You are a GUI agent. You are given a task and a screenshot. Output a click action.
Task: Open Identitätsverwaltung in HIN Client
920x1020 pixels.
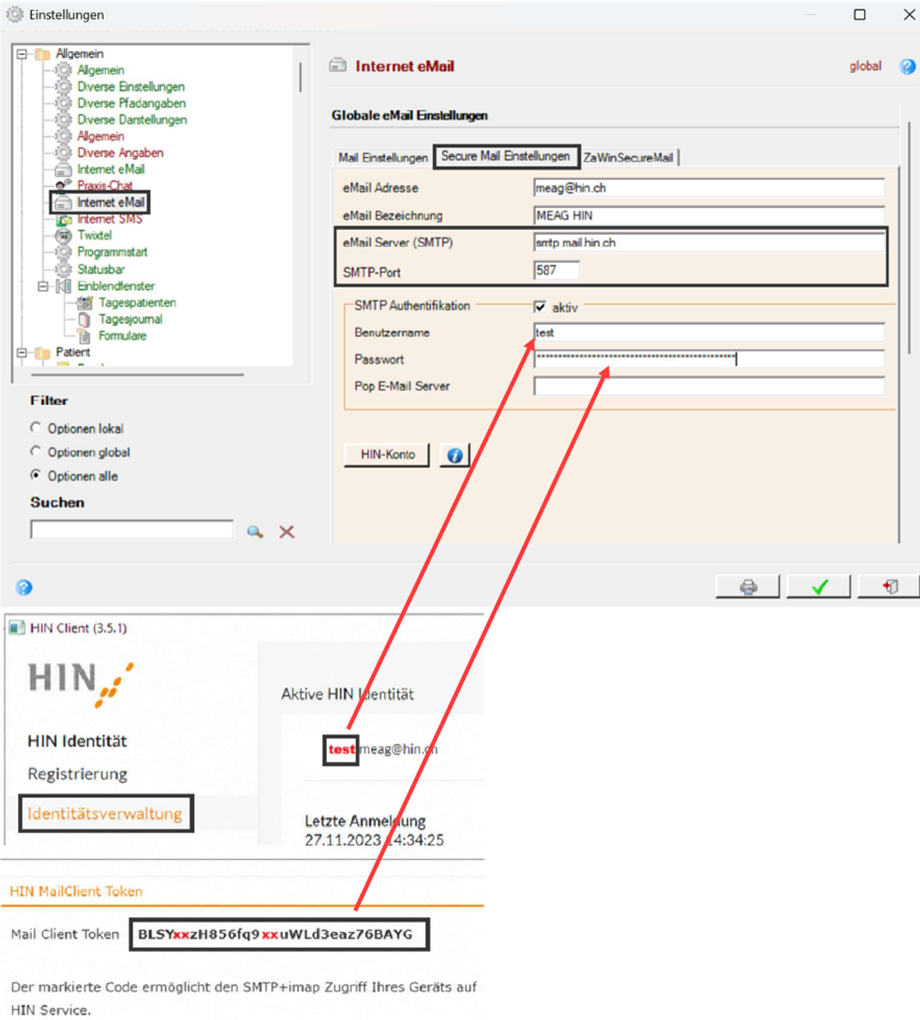105,813
